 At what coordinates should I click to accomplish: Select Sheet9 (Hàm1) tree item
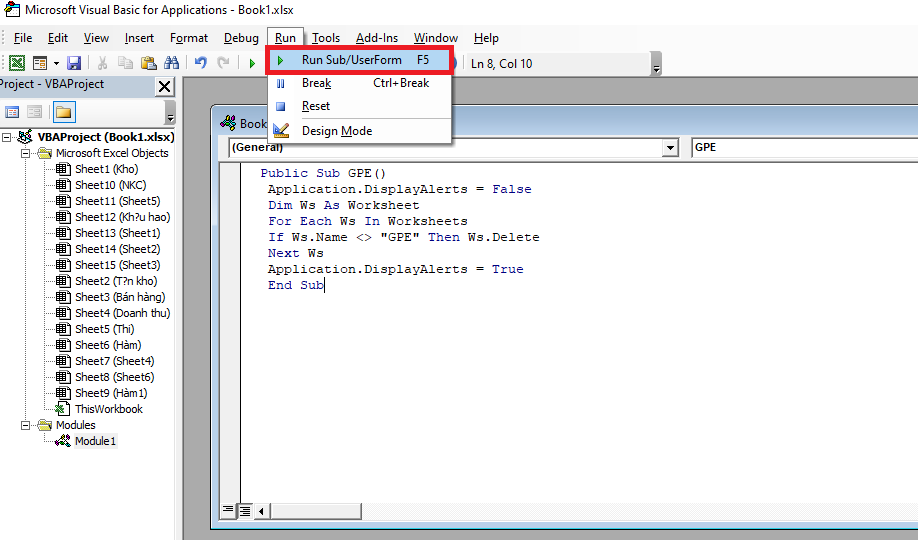(111, 394)
